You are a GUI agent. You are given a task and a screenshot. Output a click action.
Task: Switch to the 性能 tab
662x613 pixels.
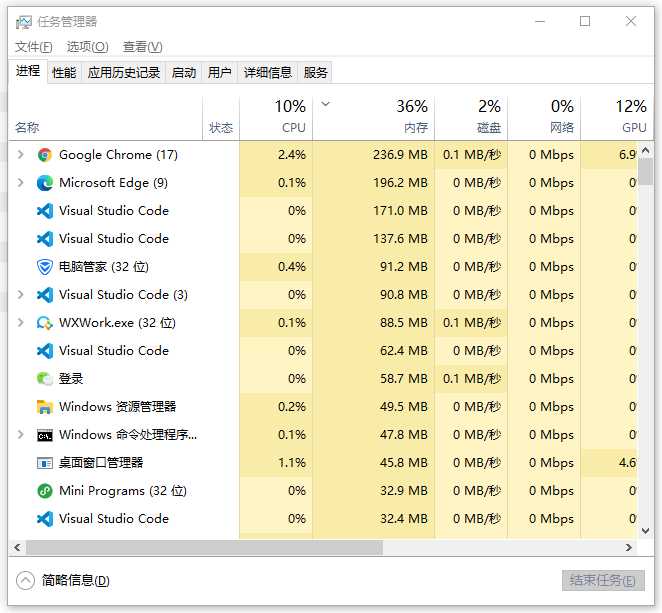64,73
